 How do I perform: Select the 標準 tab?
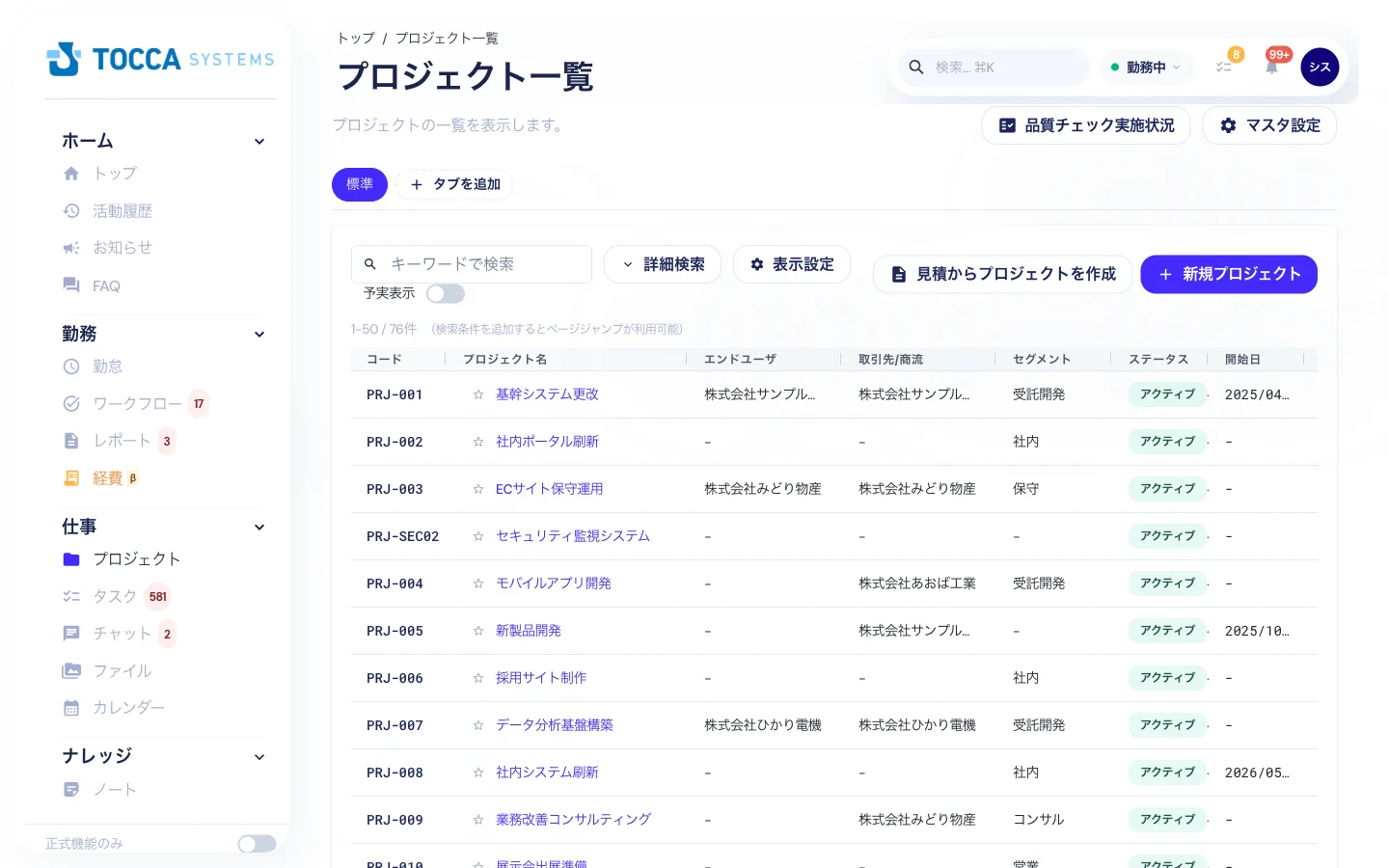tap(360, 184)
